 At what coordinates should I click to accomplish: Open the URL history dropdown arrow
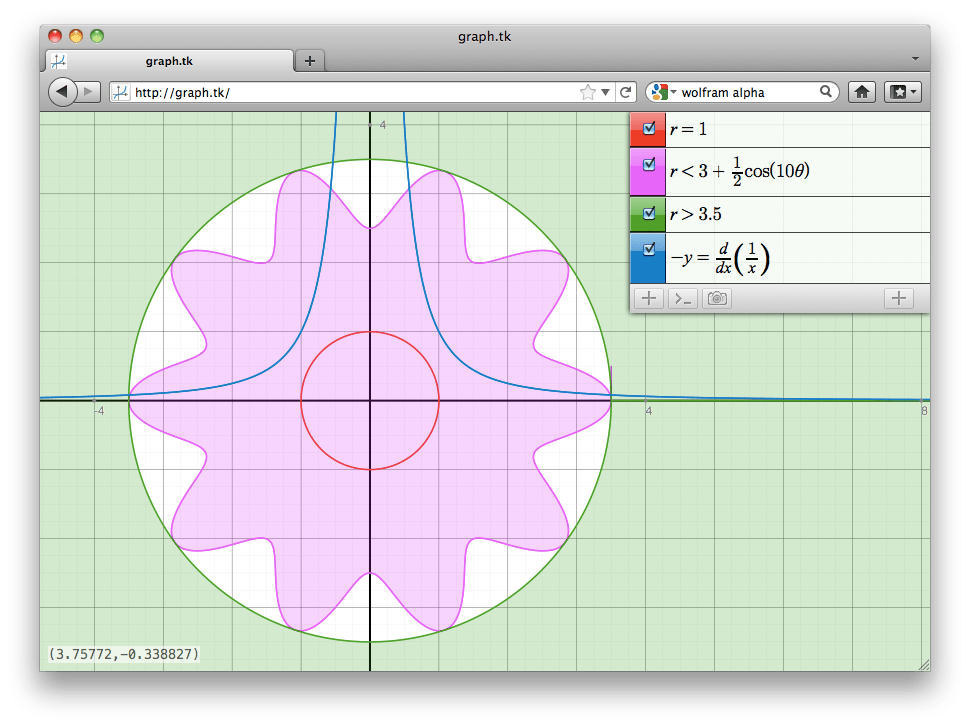click(606, 92)
